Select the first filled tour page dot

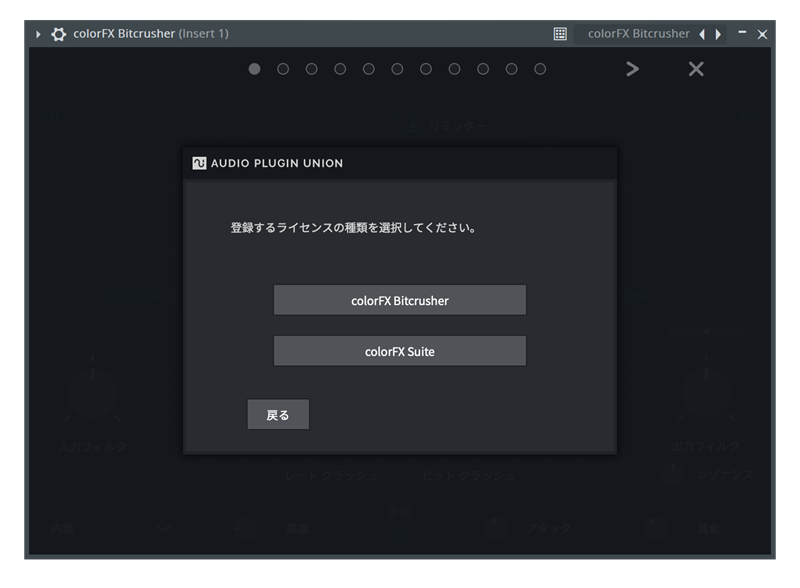(x=255, y=69)
